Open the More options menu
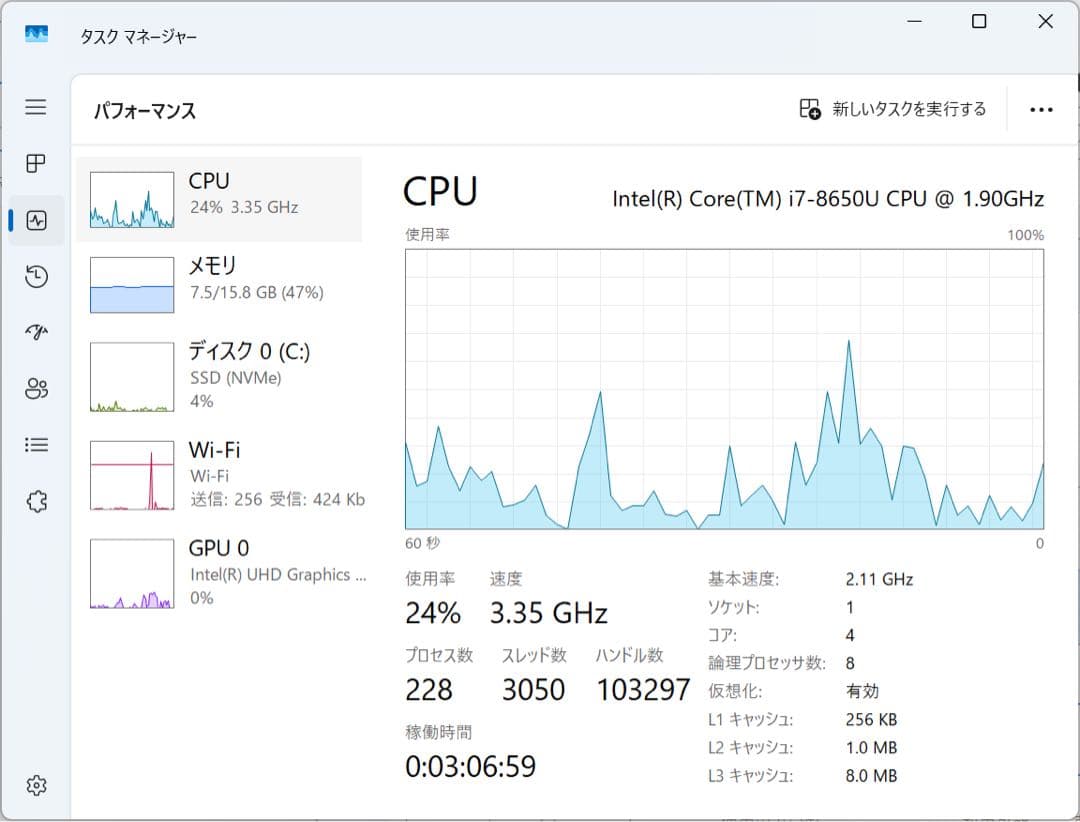The width and height of the screenshot is (1080, 822). 1042,109
